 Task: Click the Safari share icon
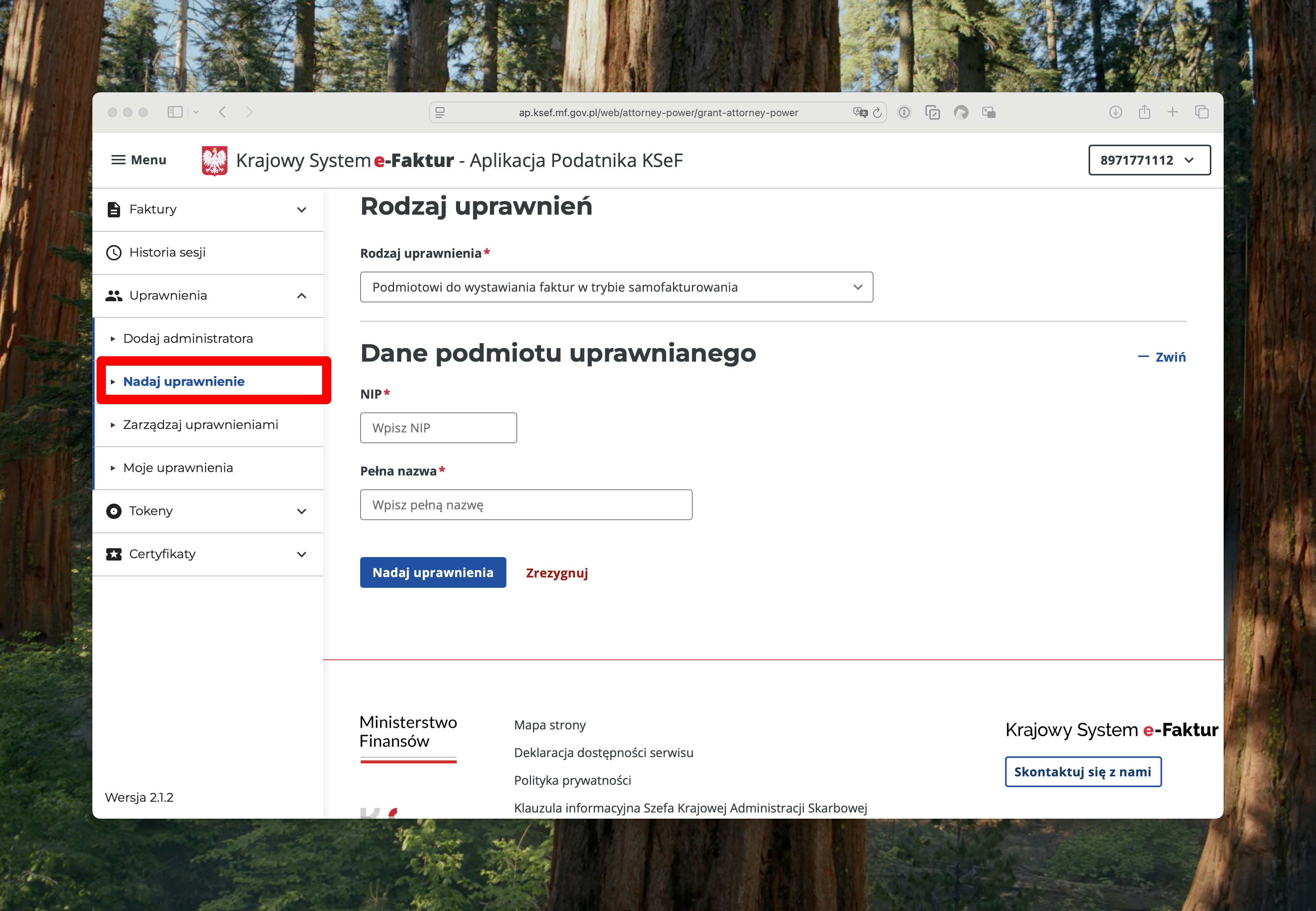(x=1144, y=112)
